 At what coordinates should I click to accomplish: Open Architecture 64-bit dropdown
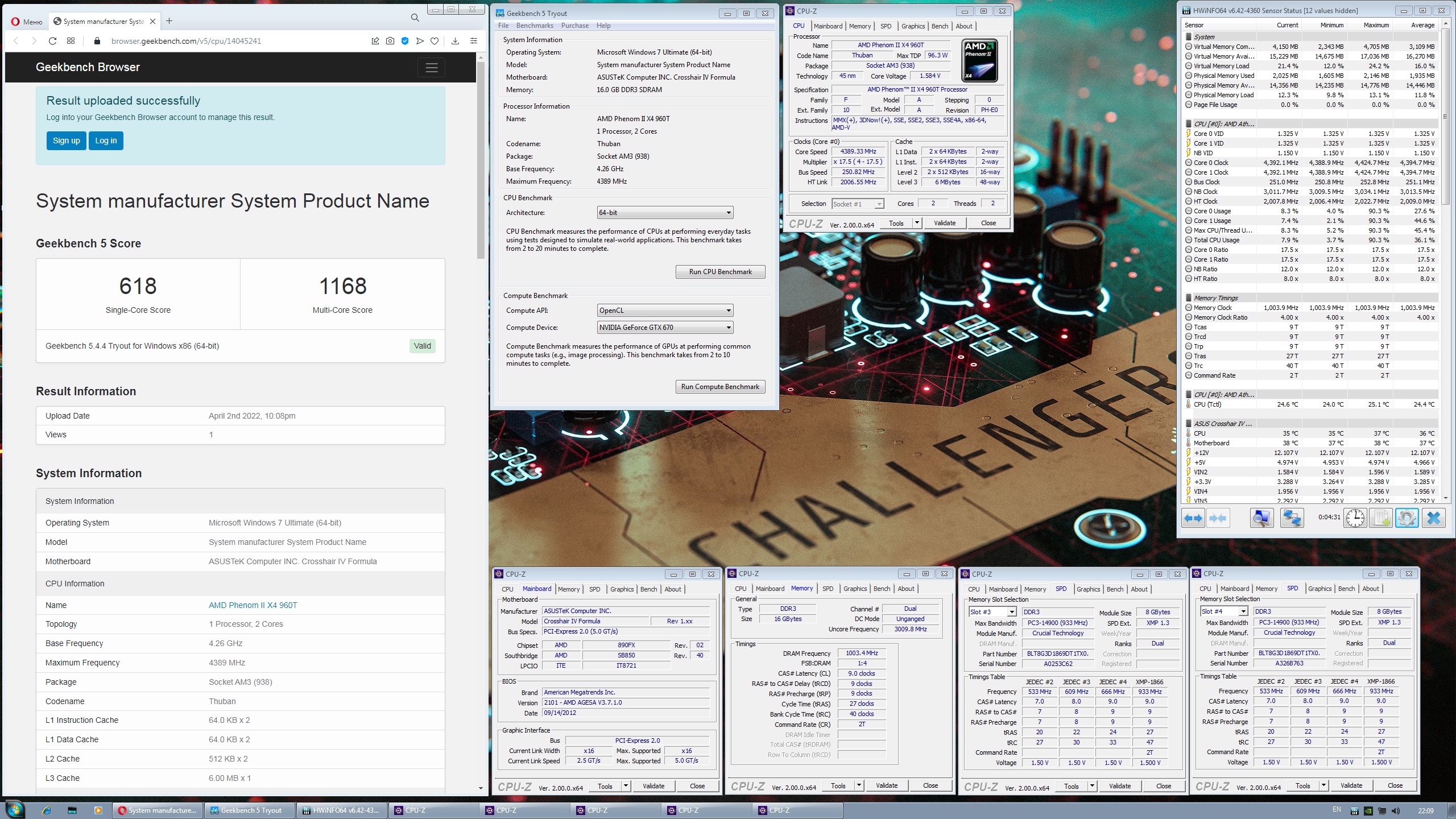coord(665,213)
